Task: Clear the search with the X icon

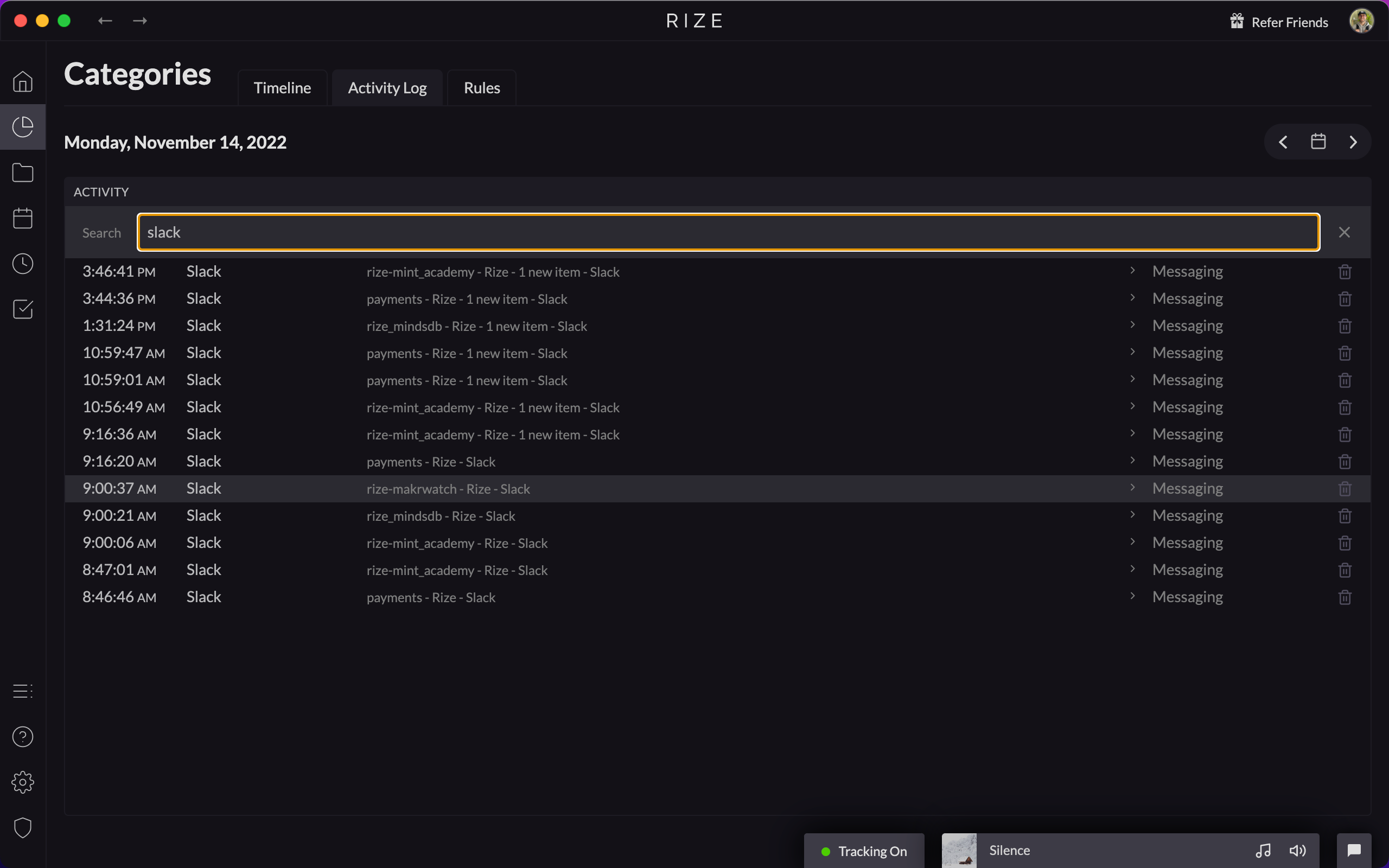Action: coord(1344,232)
